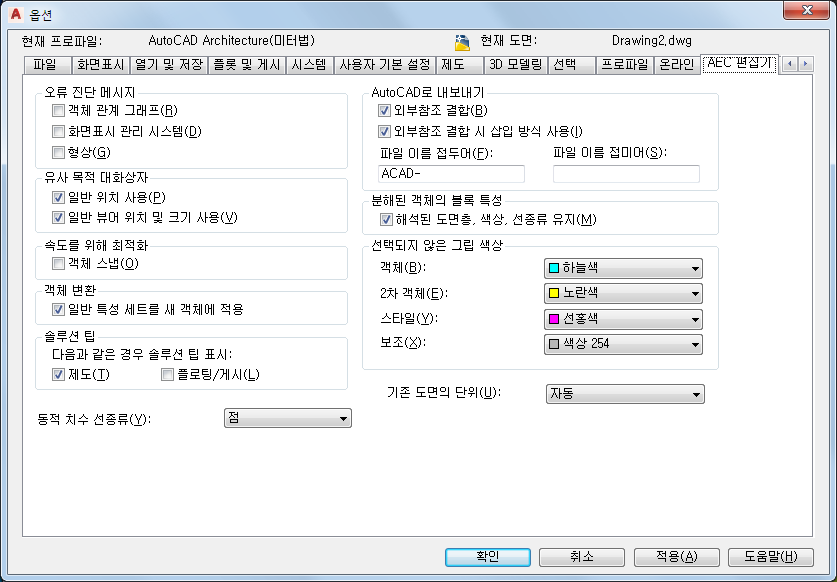The height and width of the screenshot is (582, 837).
Task: Open the 객체(B) grip color dropdown
Action: [623, 268]
